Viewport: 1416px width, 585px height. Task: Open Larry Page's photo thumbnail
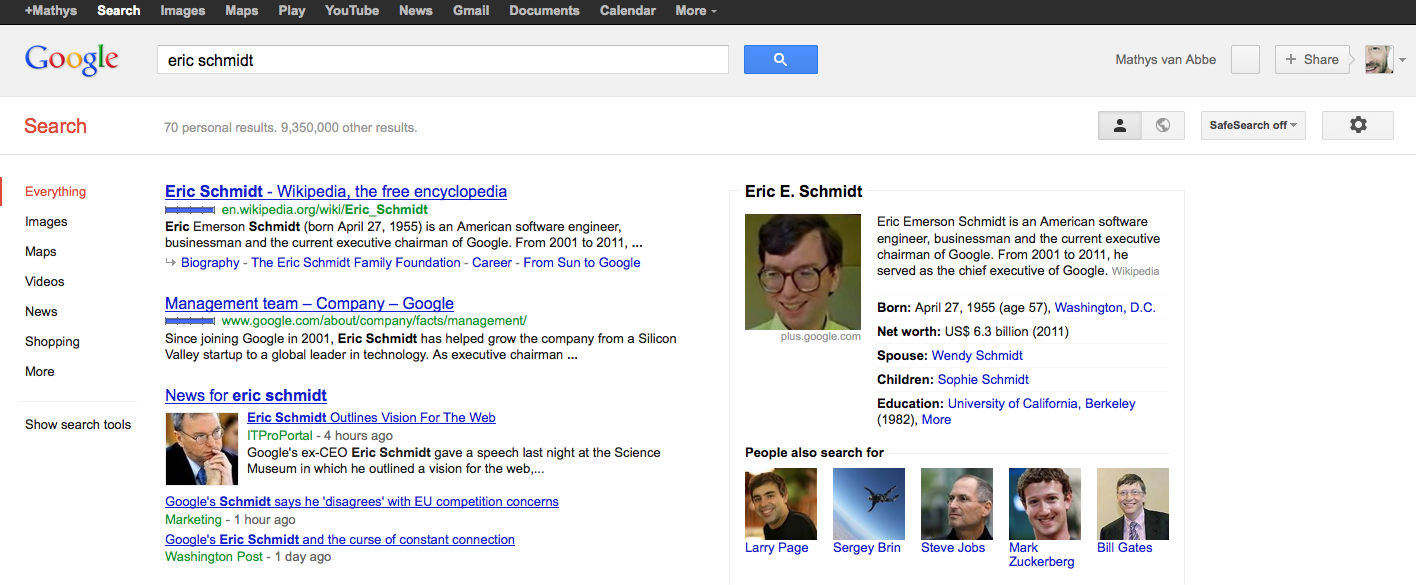tap(780, 504)
